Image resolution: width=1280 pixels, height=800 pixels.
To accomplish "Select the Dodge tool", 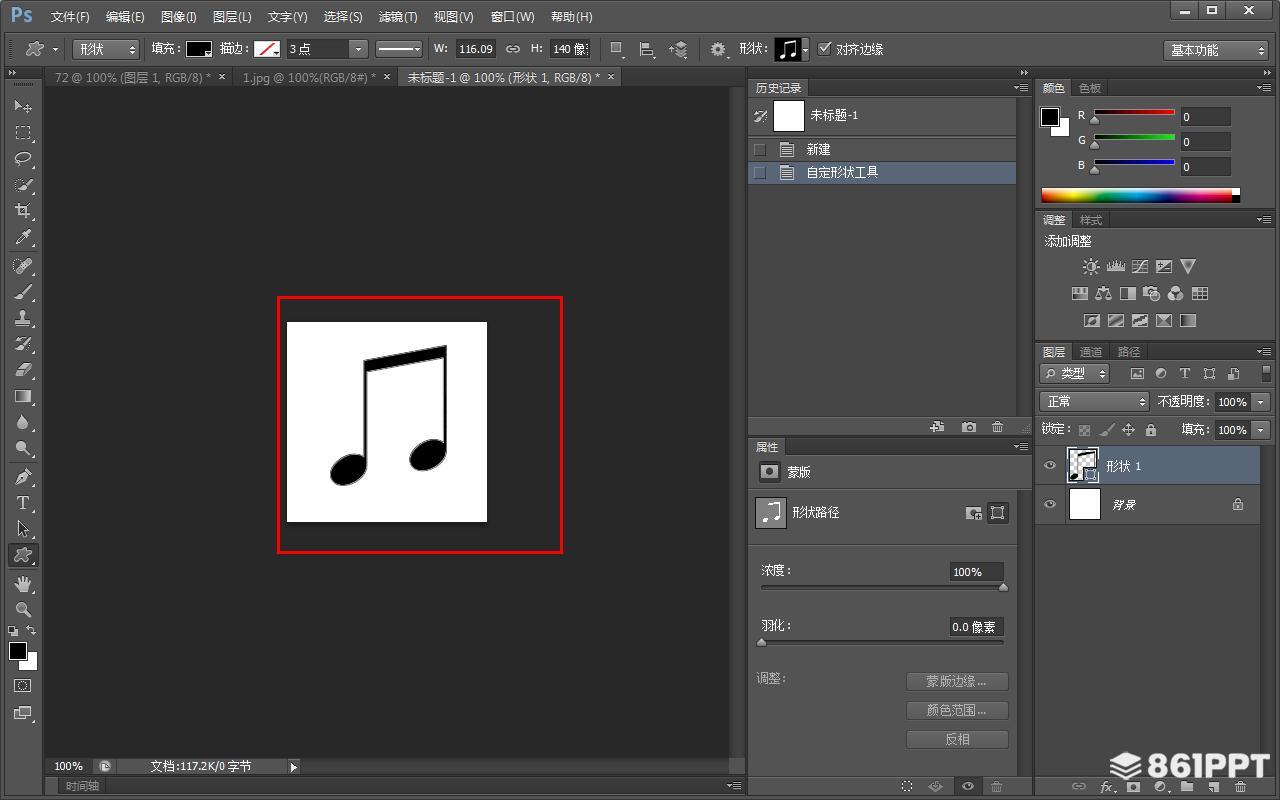I will click(x=23, y=449).
